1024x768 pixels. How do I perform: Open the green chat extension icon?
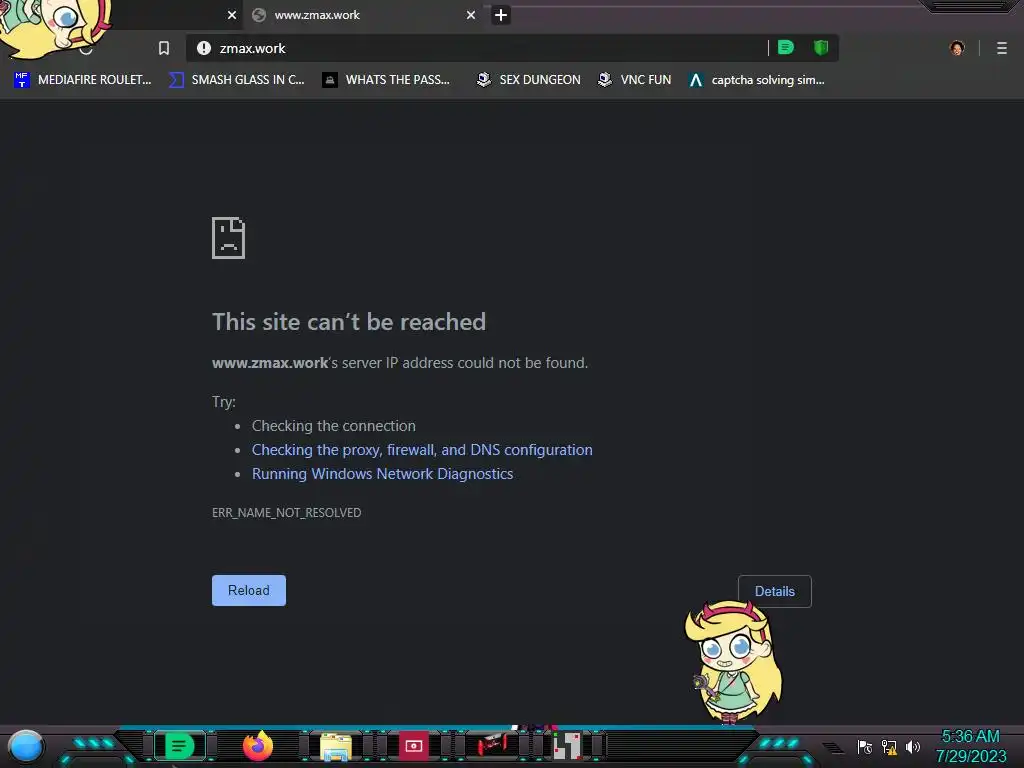click(786, 48)
